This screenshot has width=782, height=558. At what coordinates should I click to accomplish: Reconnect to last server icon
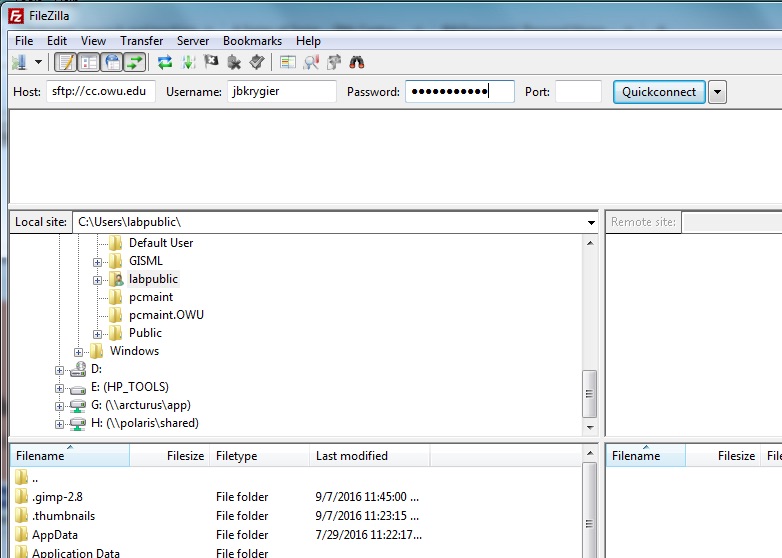pyautogui.click(x=257, y=62)
